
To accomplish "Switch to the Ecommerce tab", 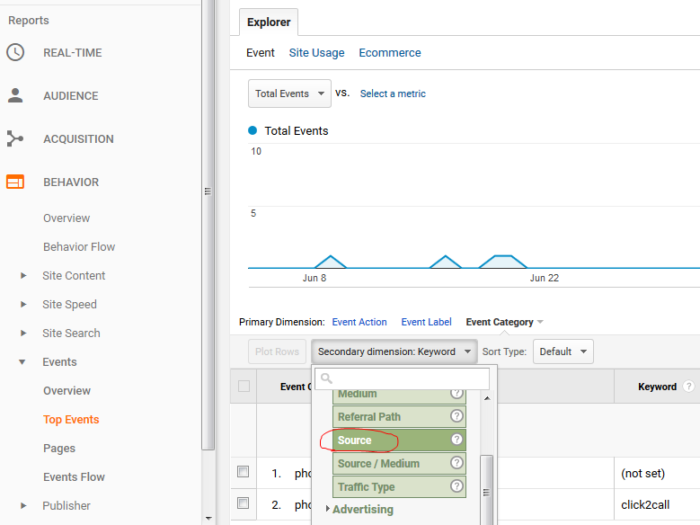I will [x=390, y=53].
